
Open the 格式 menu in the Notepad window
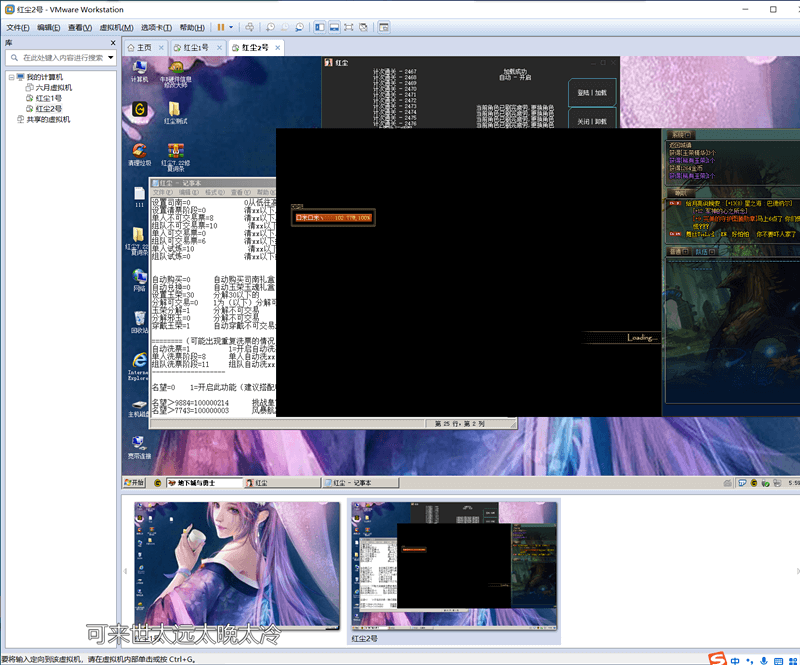(x=215, y=192)
